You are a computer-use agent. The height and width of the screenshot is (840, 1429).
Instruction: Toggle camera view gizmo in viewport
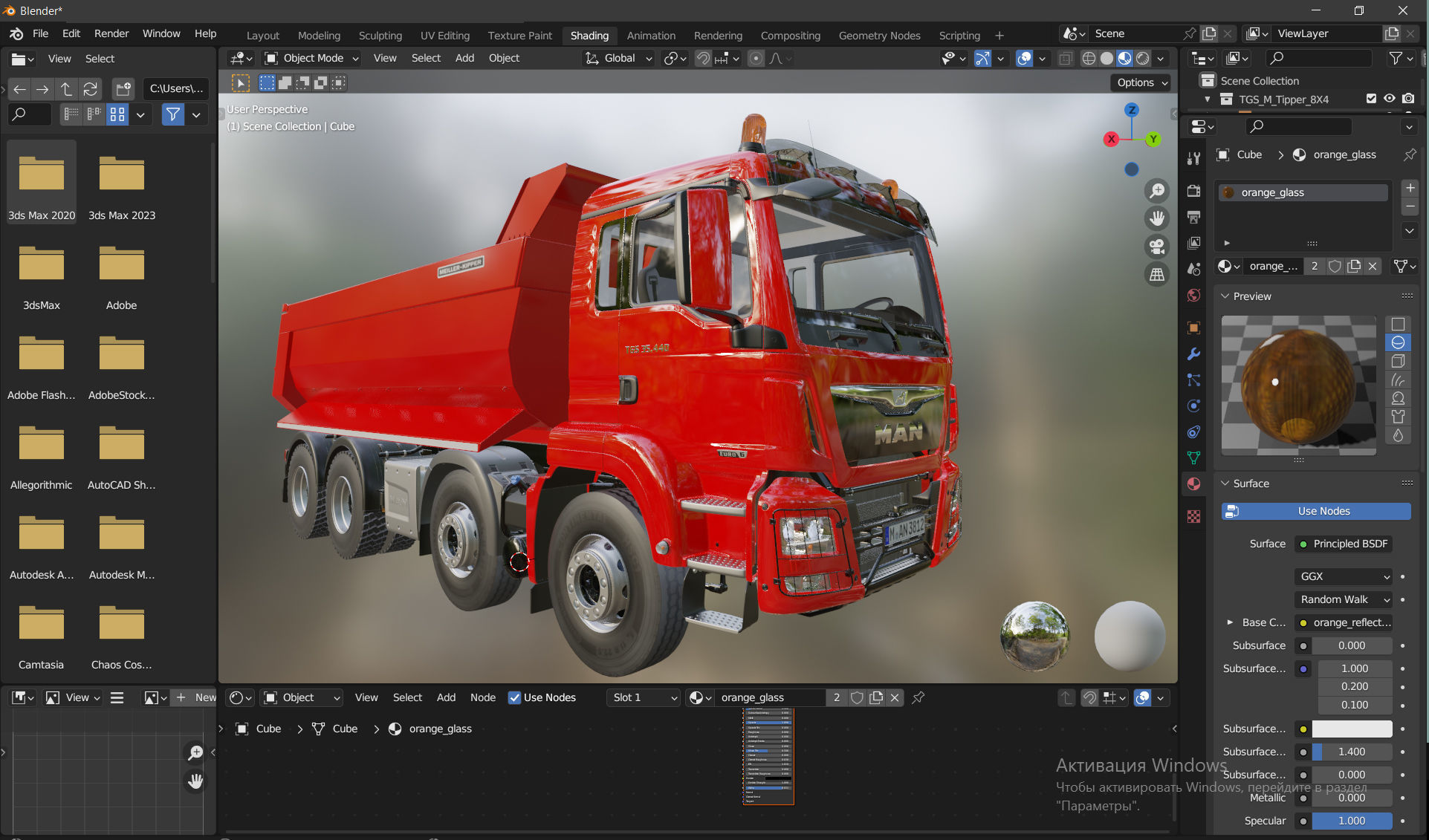coord(1157,246)
